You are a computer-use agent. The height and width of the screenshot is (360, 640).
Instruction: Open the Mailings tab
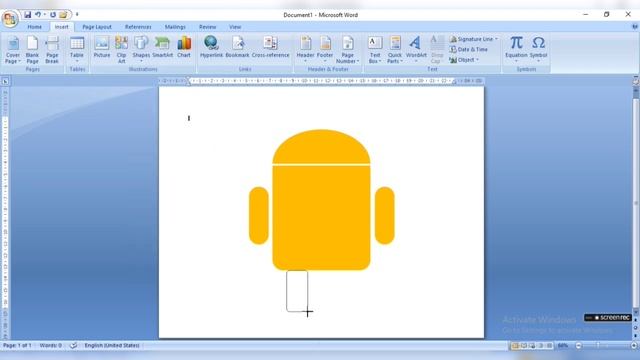pyautogui.click(x=175, y=27)
